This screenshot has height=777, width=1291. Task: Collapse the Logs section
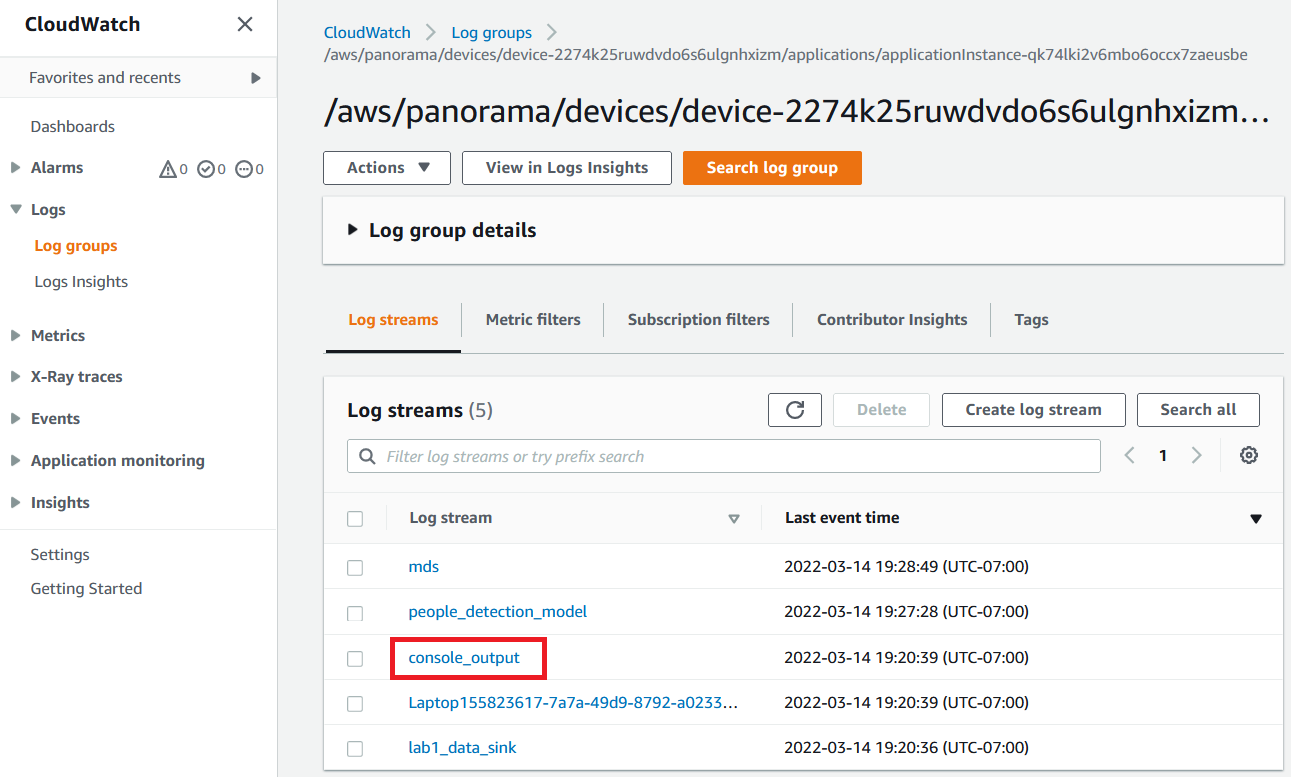[x=15, y=210]
